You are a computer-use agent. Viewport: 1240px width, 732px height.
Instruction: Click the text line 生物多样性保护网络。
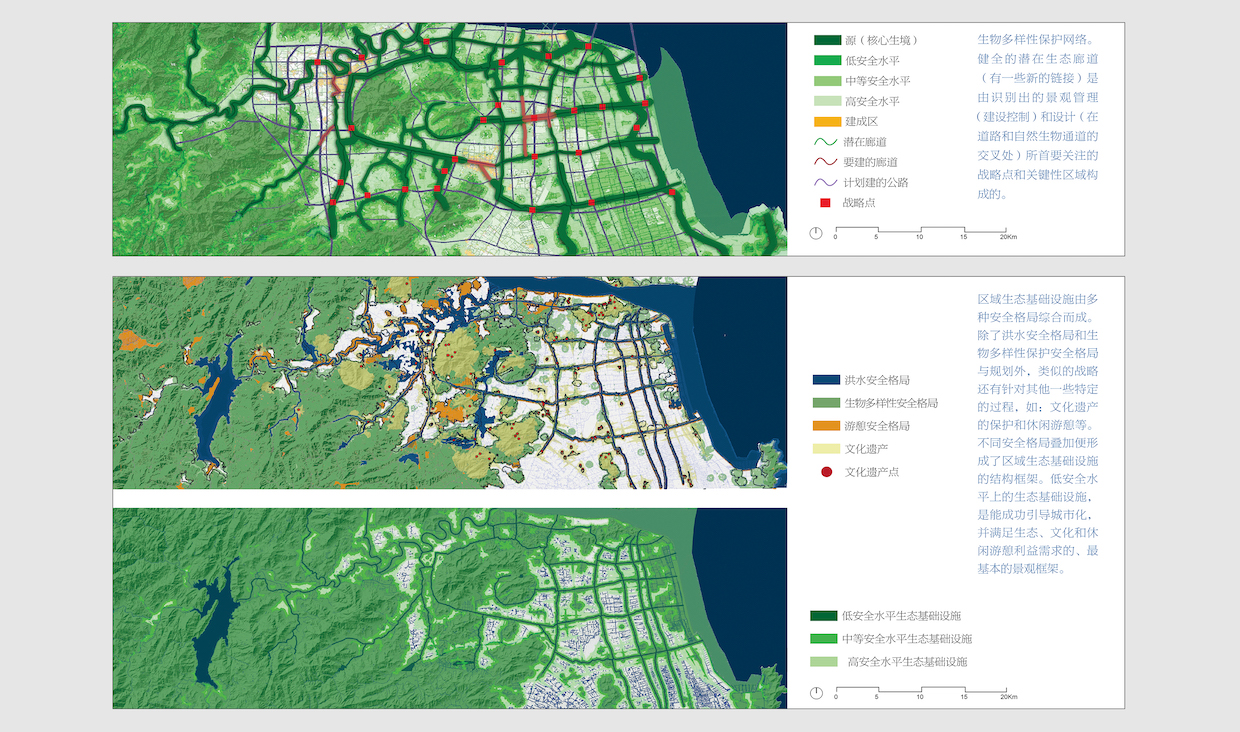point(1036,40)
